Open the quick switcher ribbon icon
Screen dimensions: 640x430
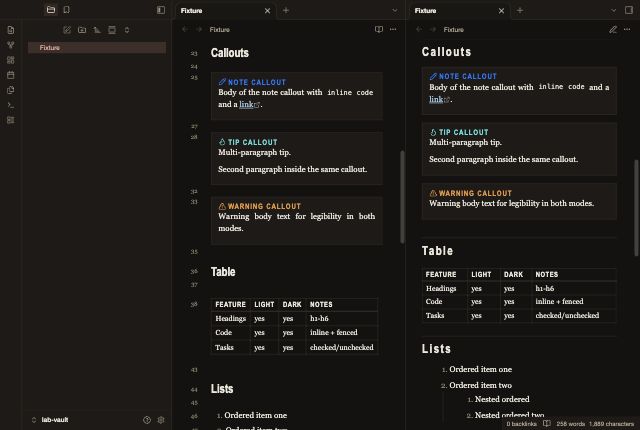[11, 30]
